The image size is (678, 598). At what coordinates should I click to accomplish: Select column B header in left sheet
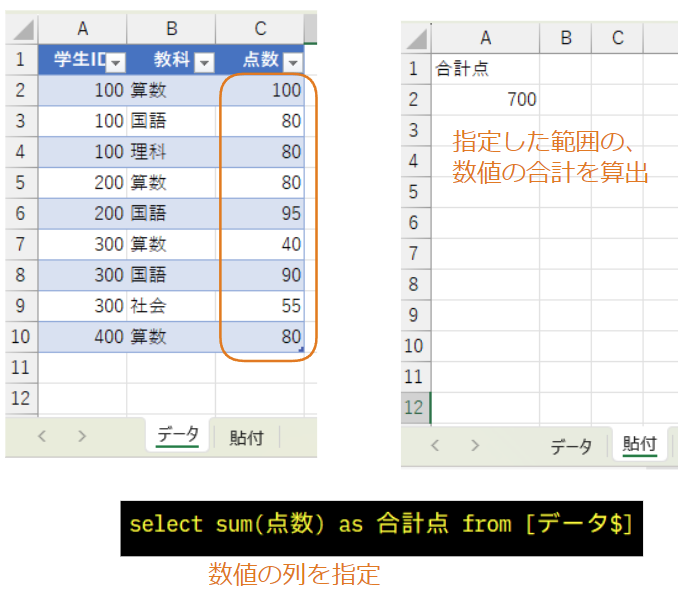[171, 29]
